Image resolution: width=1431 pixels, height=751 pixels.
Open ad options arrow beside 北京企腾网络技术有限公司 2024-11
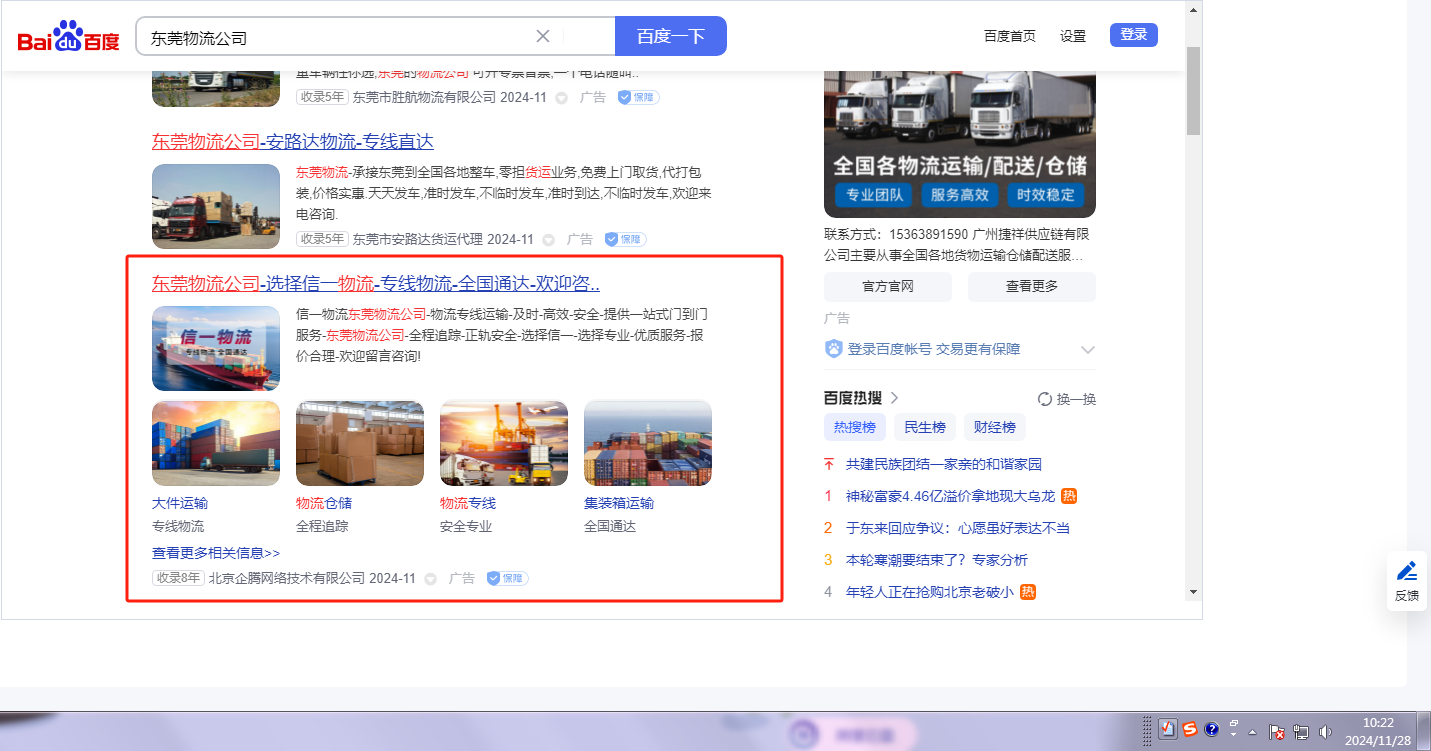pyautogui.click(x=430, y=579)
